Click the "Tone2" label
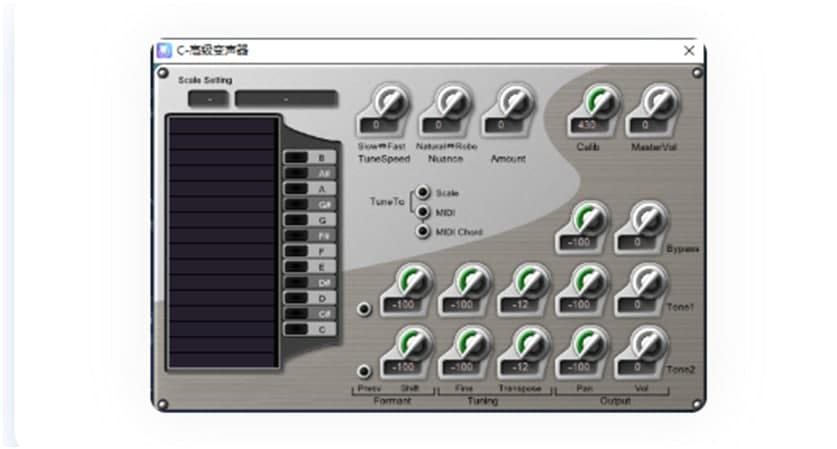The width and height of the screenshot is (837, 449). tap(681, 369)
